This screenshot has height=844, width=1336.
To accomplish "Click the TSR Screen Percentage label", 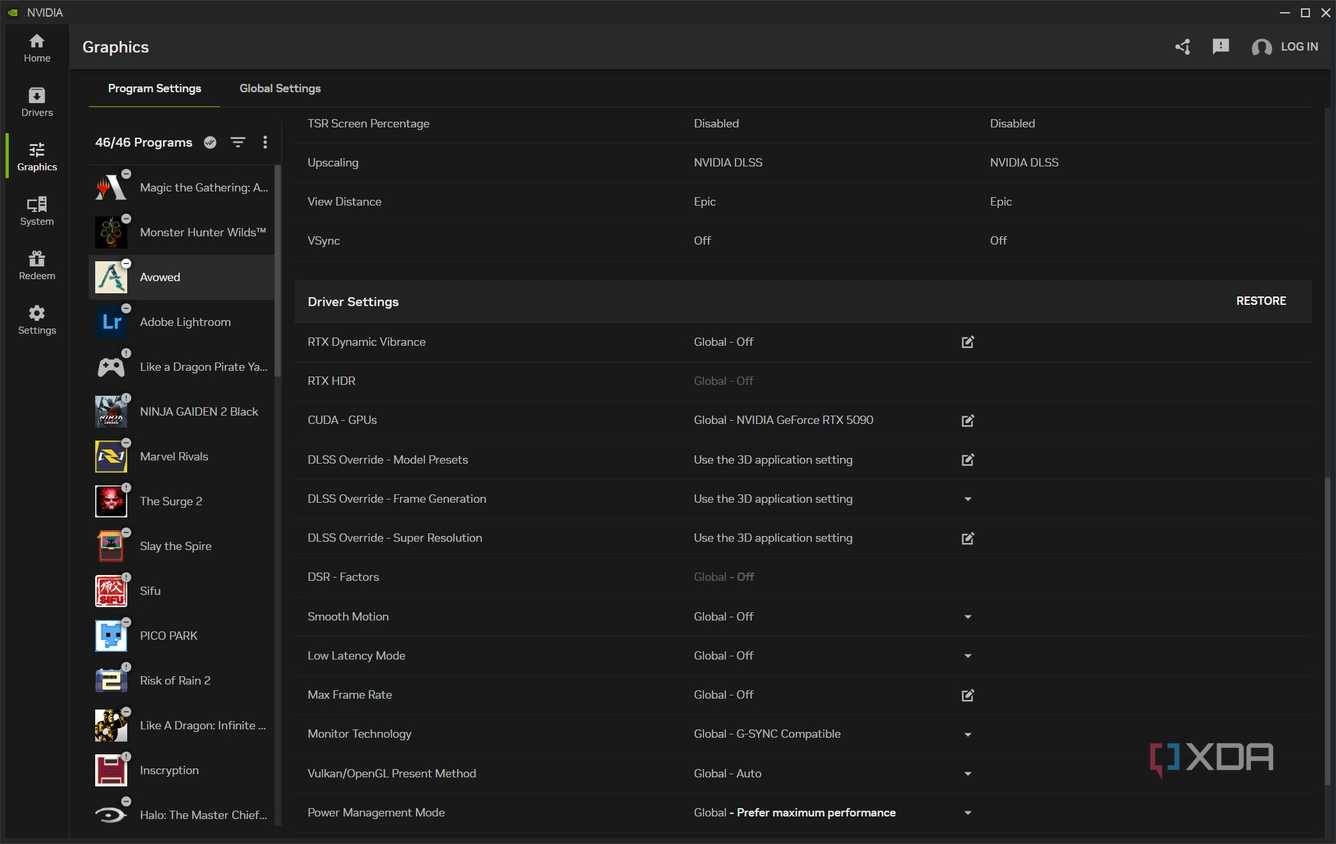I will (x=368, y=123).
